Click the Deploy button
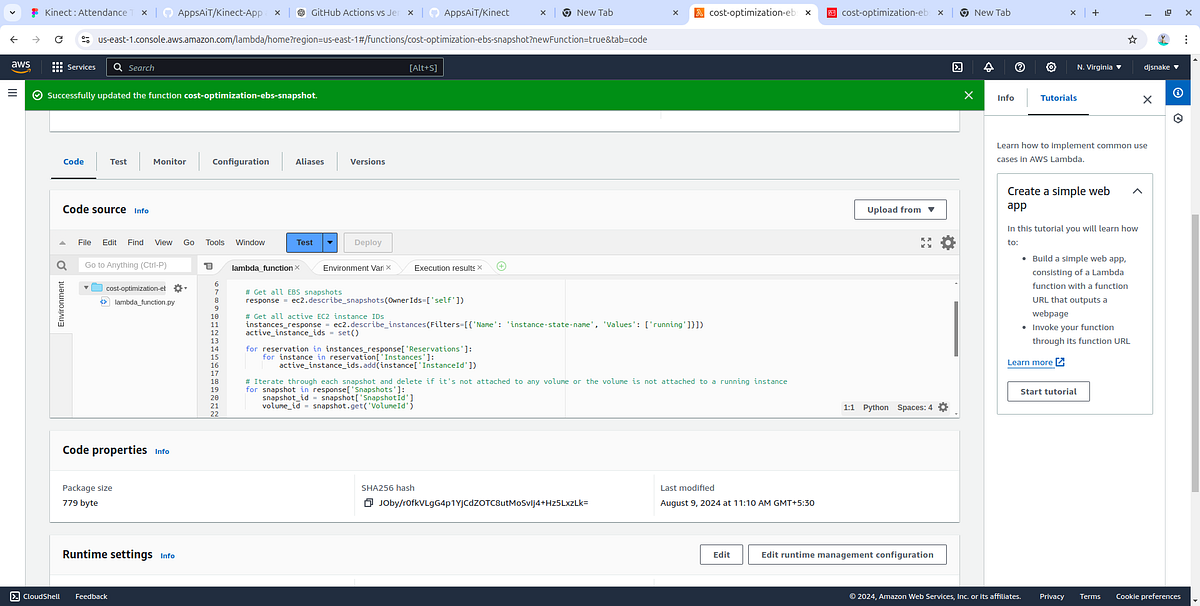 tap(369, 241)
